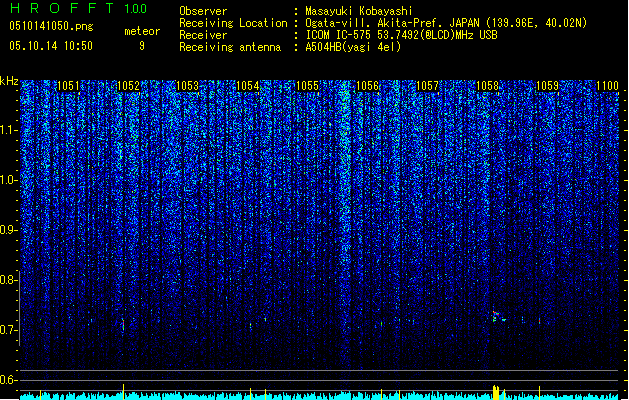This screenshot has width=629, height=400.
Task: Click the 1057 time label
Action: pos(428,85)
